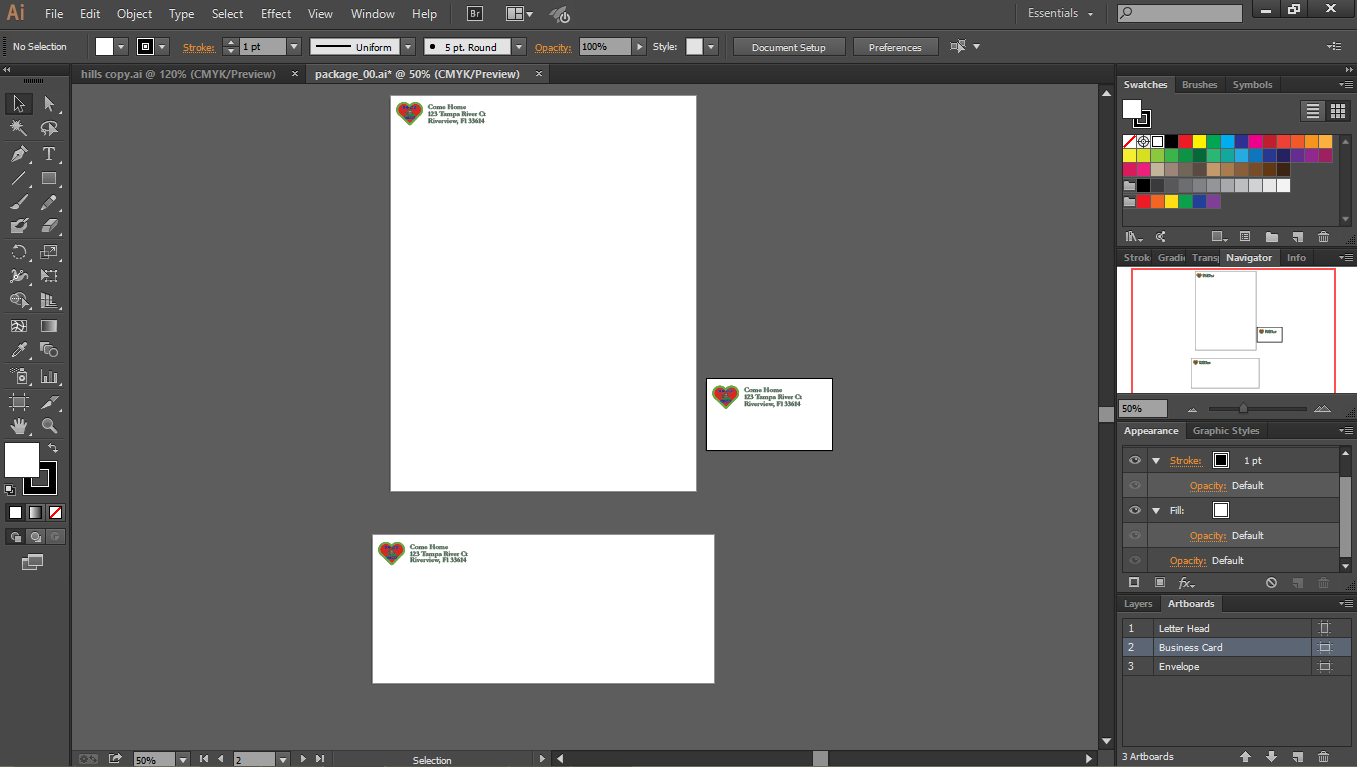Toggle visibility of Fill appearance attribute

1134,511
